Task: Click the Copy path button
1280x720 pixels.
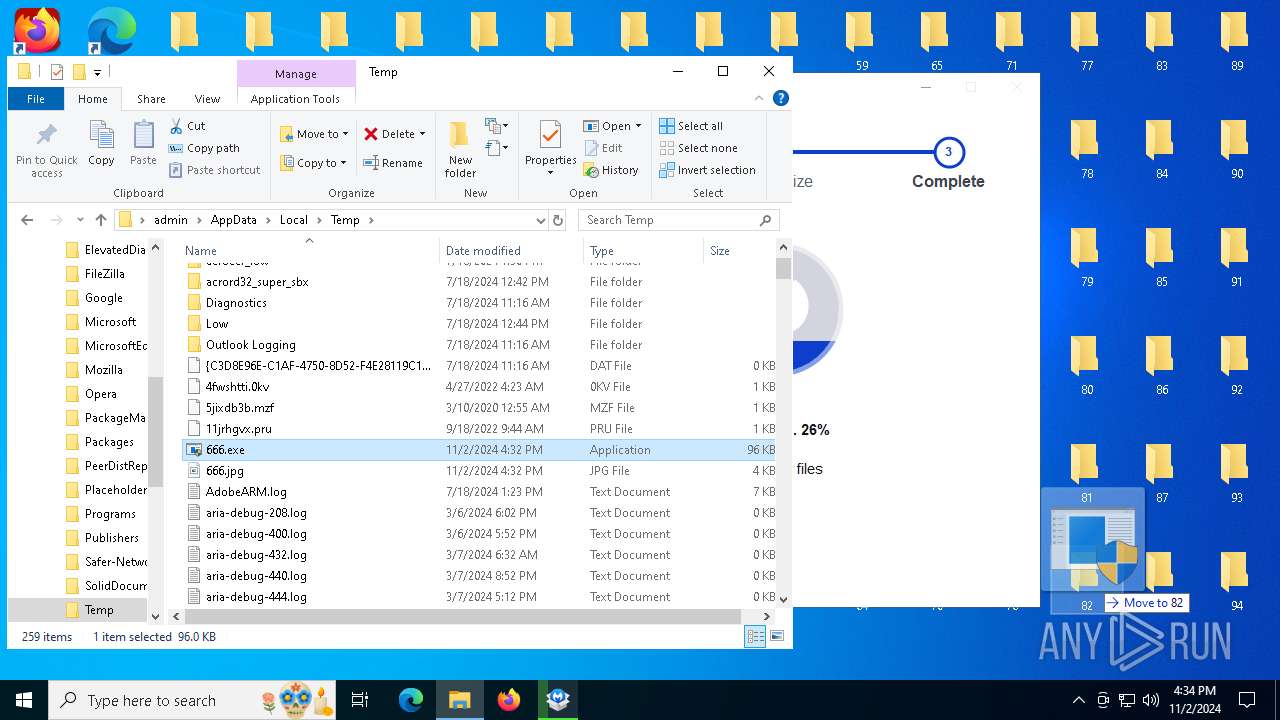Action: [204, 148]
